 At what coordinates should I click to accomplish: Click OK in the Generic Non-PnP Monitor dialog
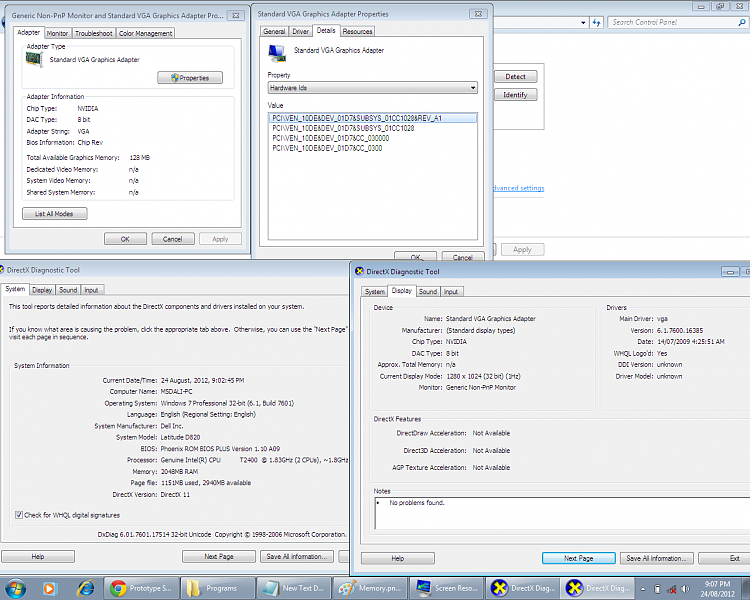click(125, 239)
